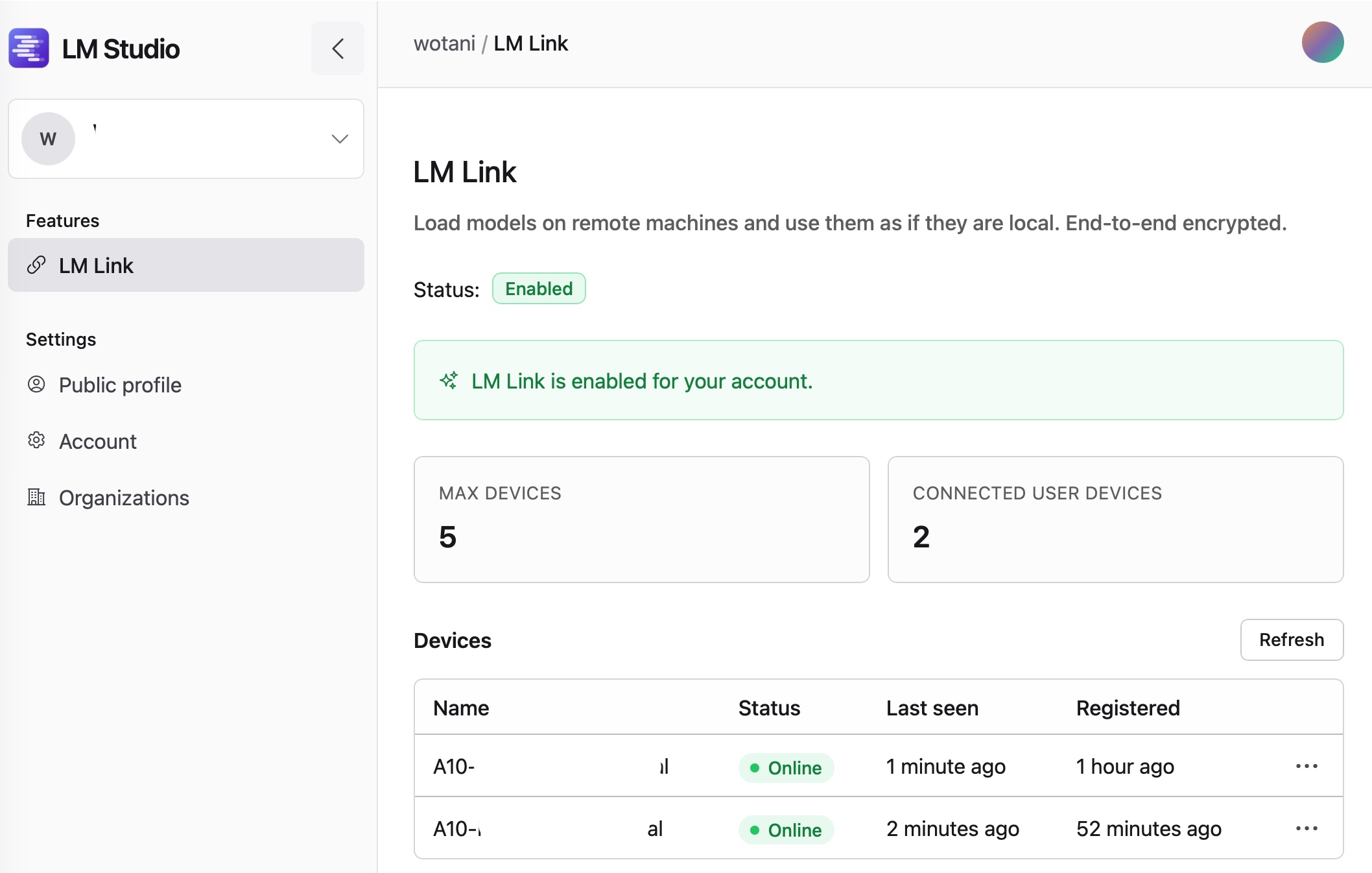Click the Account gear icon
This screenshot has width=1372, height=873.
coord(36,441)
